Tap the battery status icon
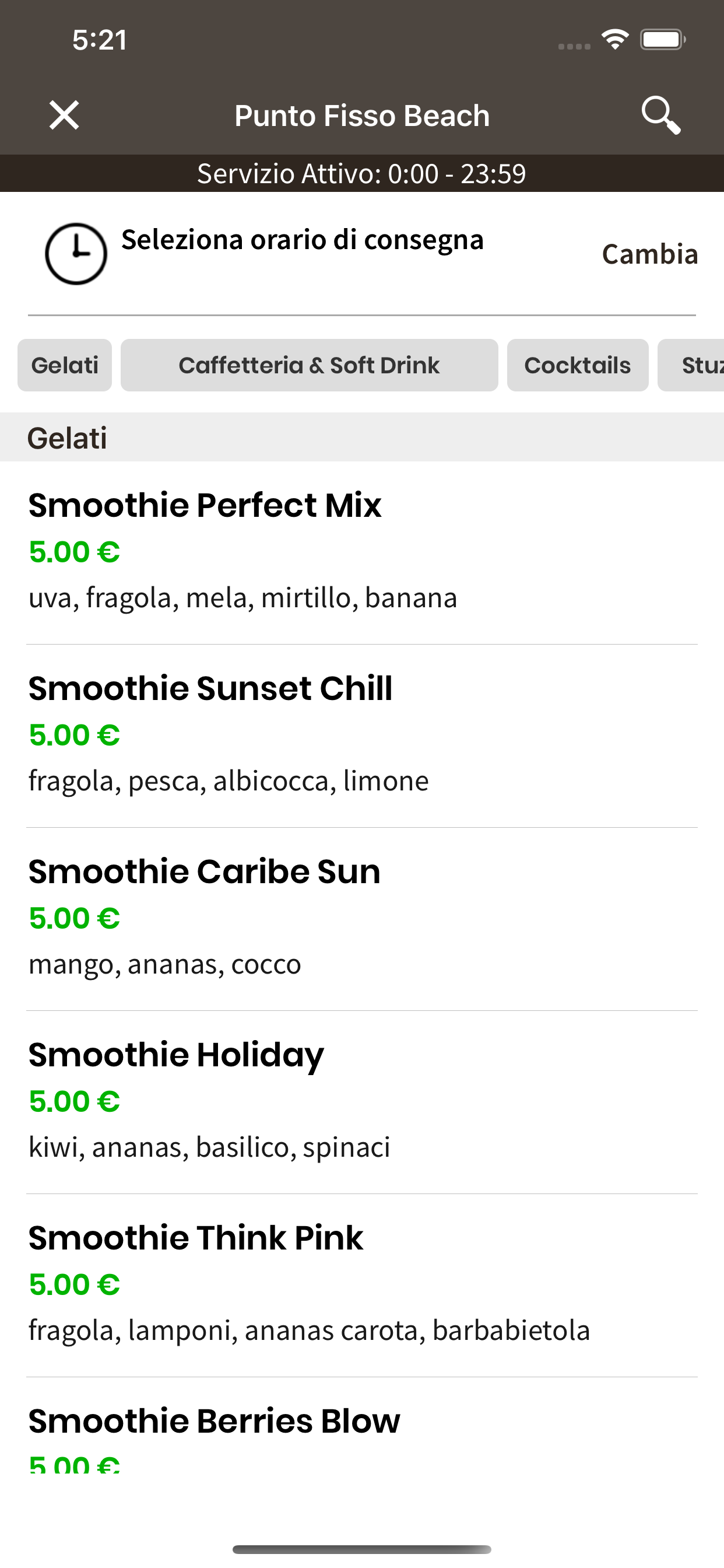The image size is (724, 1568). 663,40
